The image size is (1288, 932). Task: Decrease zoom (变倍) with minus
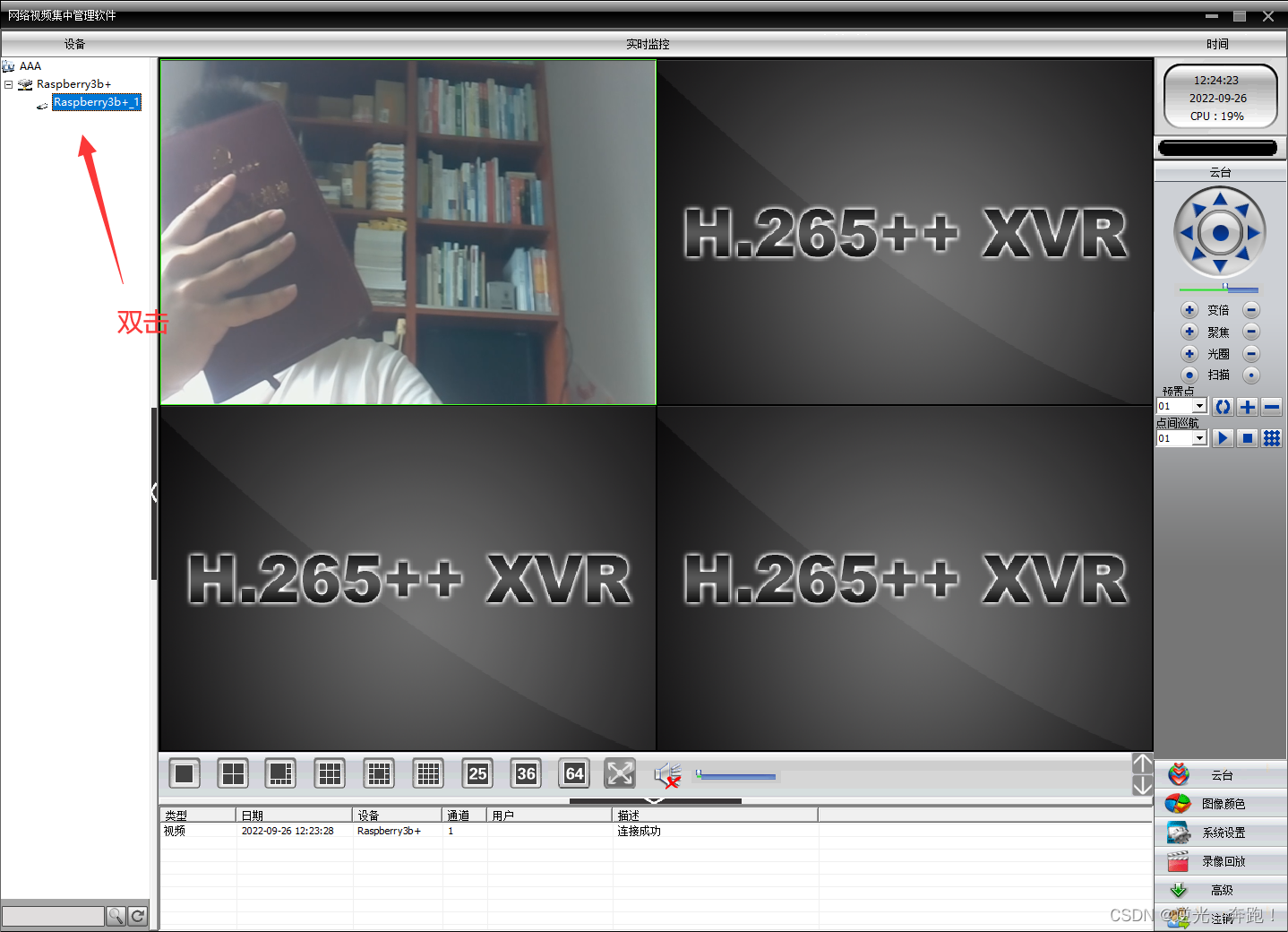1251,310
